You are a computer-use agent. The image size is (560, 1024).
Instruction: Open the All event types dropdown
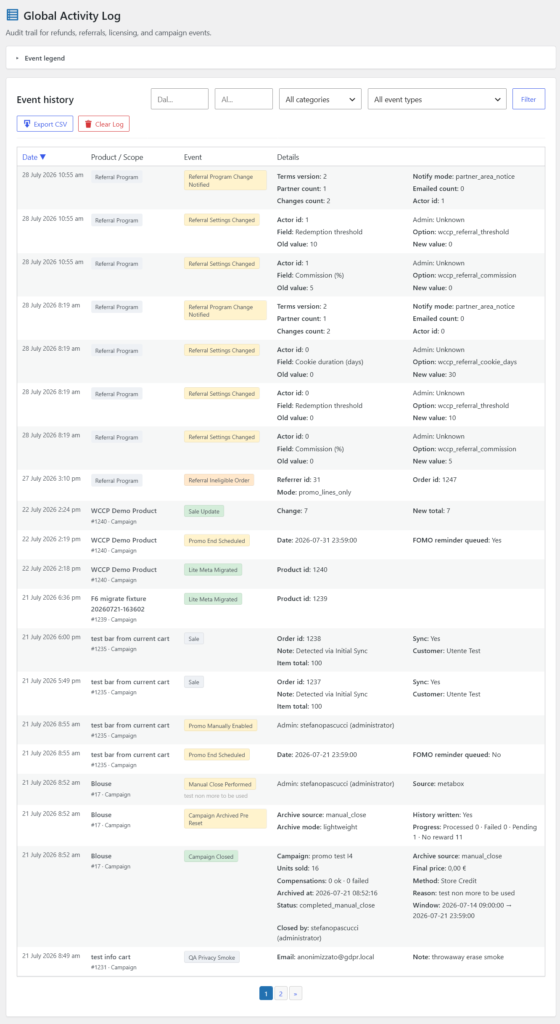pyautogui.click(x=437, y=99)
